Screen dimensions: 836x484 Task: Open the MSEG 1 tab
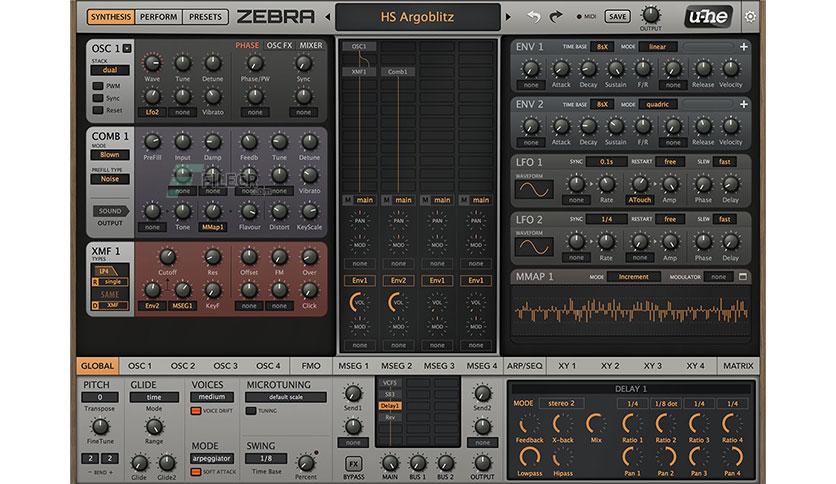pos(353,366)
